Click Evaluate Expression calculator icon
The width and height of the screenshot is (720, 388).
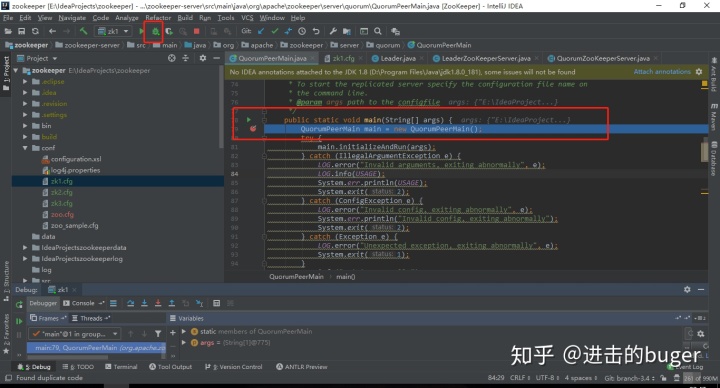[216, 303]
